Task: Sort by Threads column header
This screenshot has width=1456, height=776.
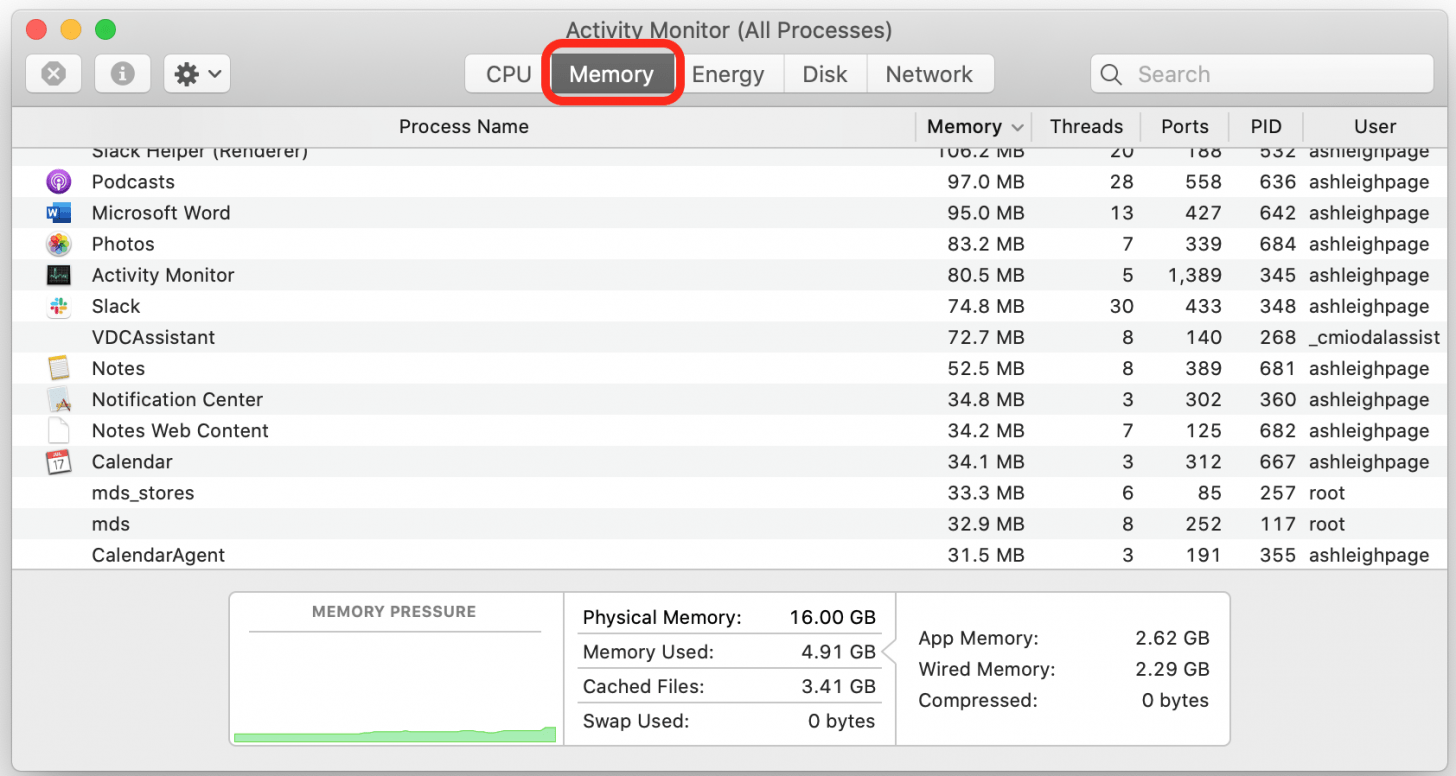Action: point(1086,127)
